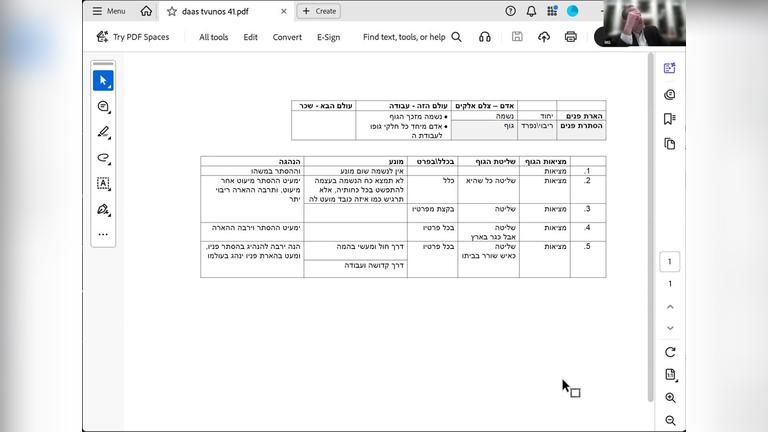Go to Home view
Viewport: 768px width, 432px height.
point(147,11)
